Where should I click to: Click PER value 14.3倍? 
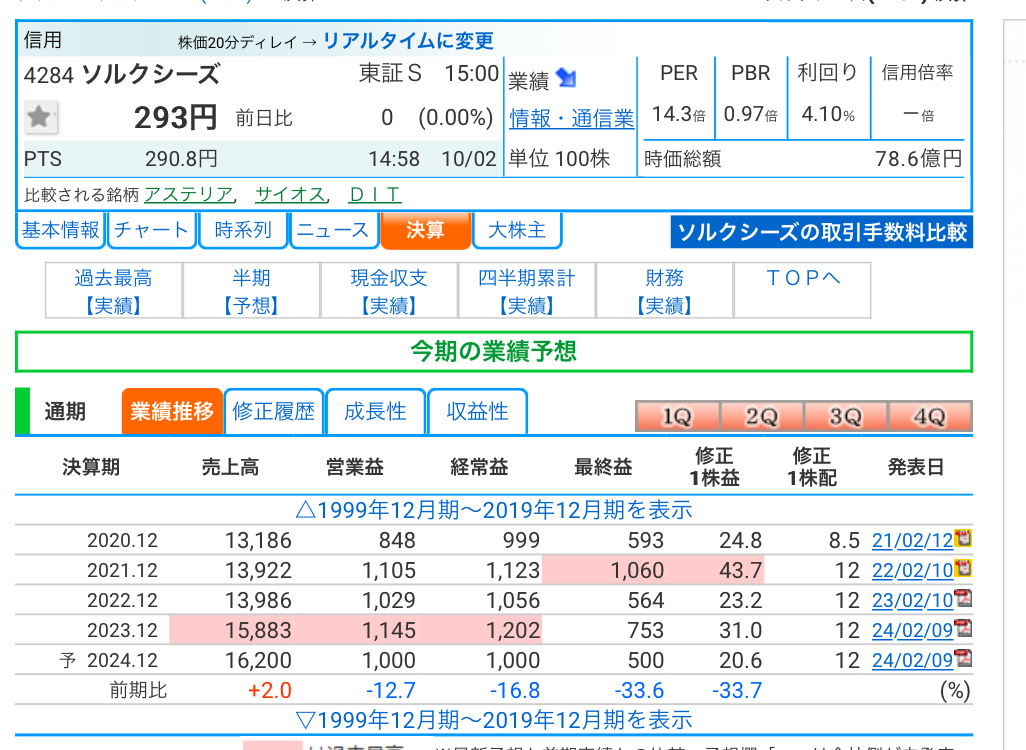click(679, 115)
